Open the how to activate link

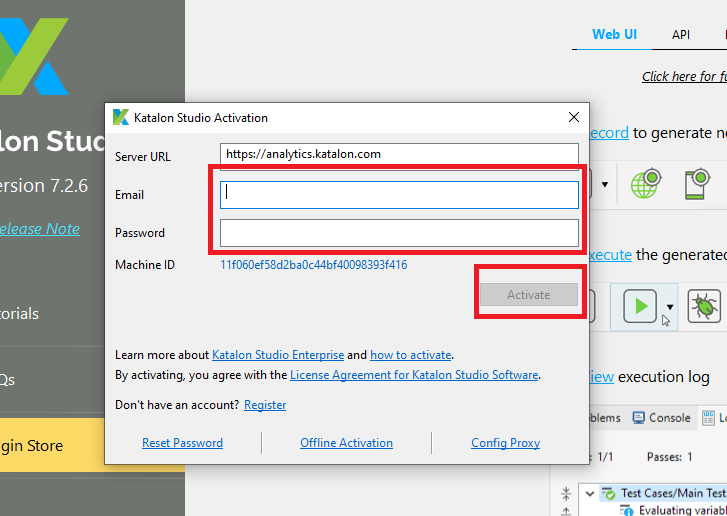pos(410,355)
